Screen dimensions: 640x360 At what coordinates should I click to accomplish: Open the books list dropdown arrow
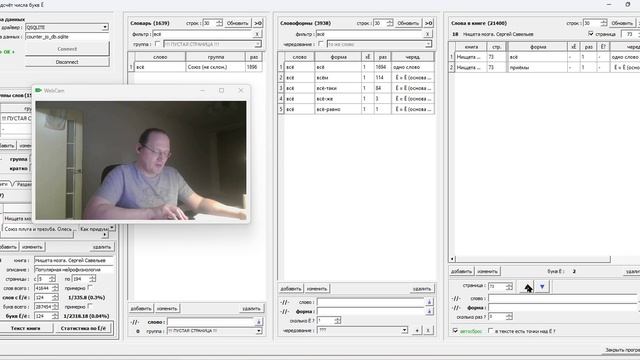112,227
